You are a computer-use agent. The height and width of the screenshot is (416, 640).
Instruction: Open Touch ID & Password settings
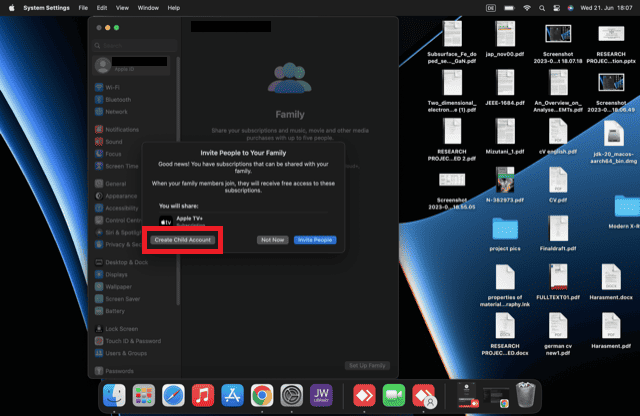131,341
